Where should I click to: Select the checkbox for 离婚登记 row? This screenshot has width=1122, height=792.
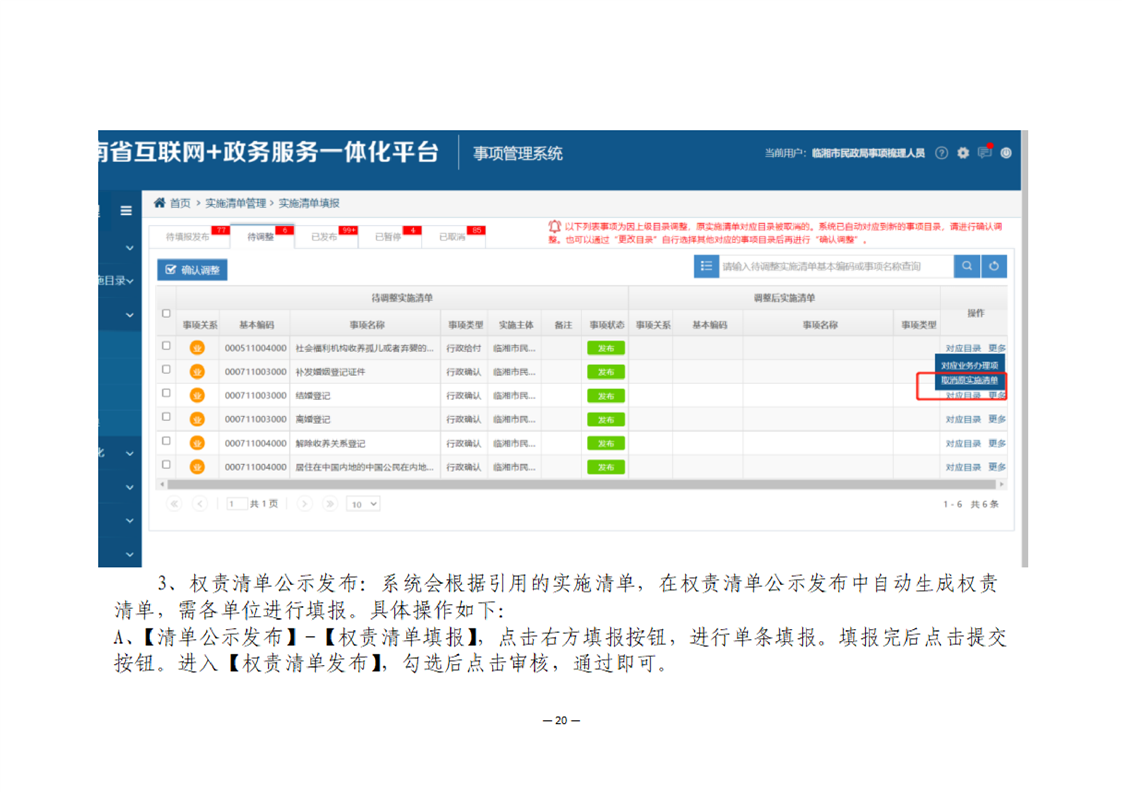coord(167,418)
